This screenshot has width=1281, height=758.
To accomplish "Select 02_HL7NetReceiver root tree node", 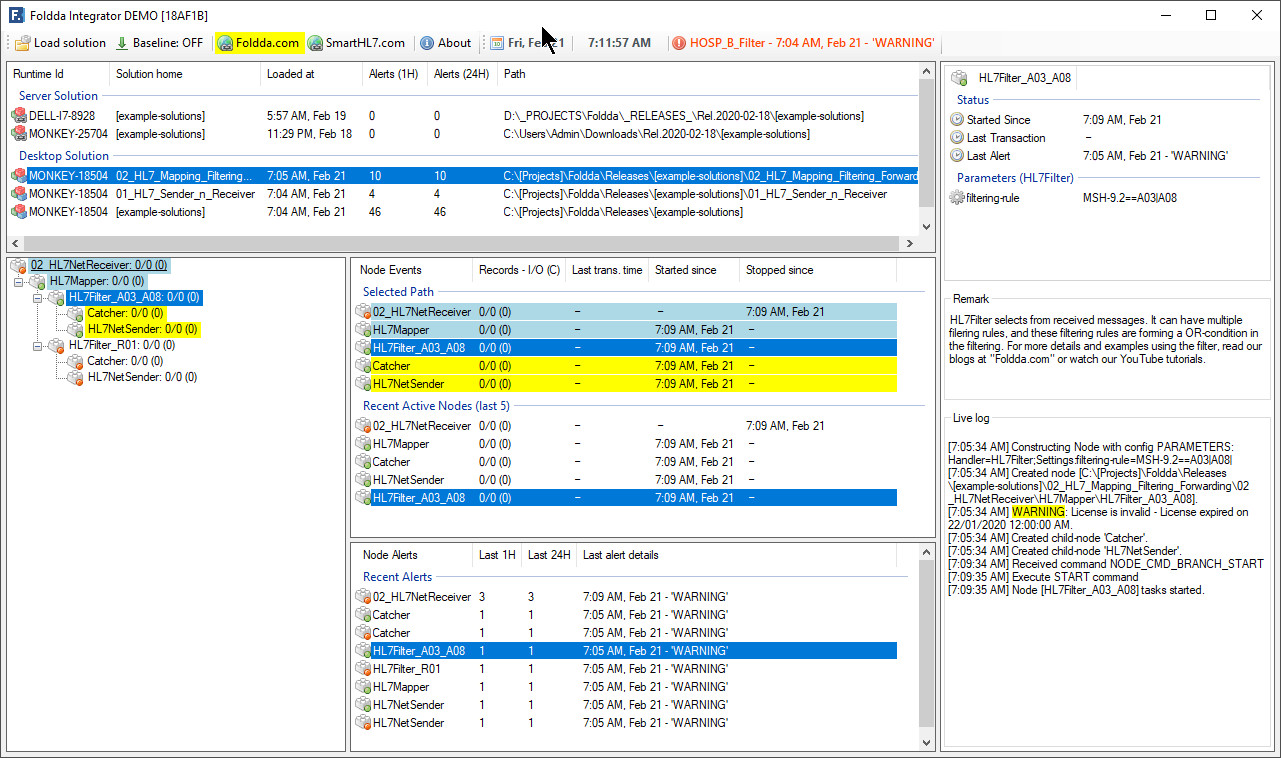I will 100,265.
